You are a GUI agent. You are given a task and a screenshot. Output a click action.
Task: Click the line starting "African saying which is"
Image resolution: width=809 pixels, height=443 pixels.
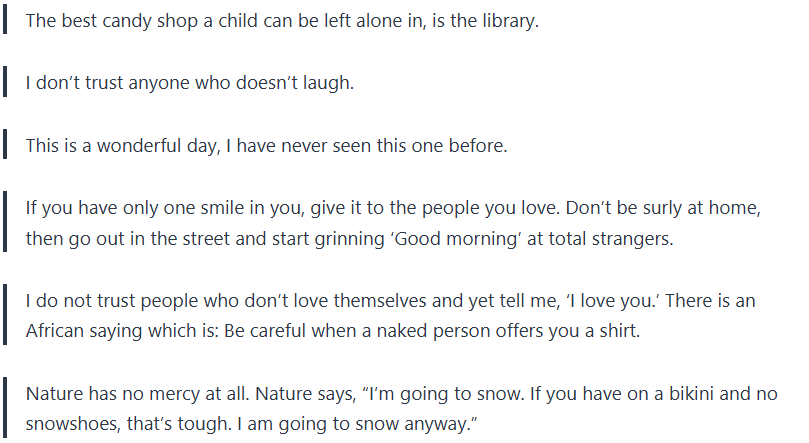332,333
